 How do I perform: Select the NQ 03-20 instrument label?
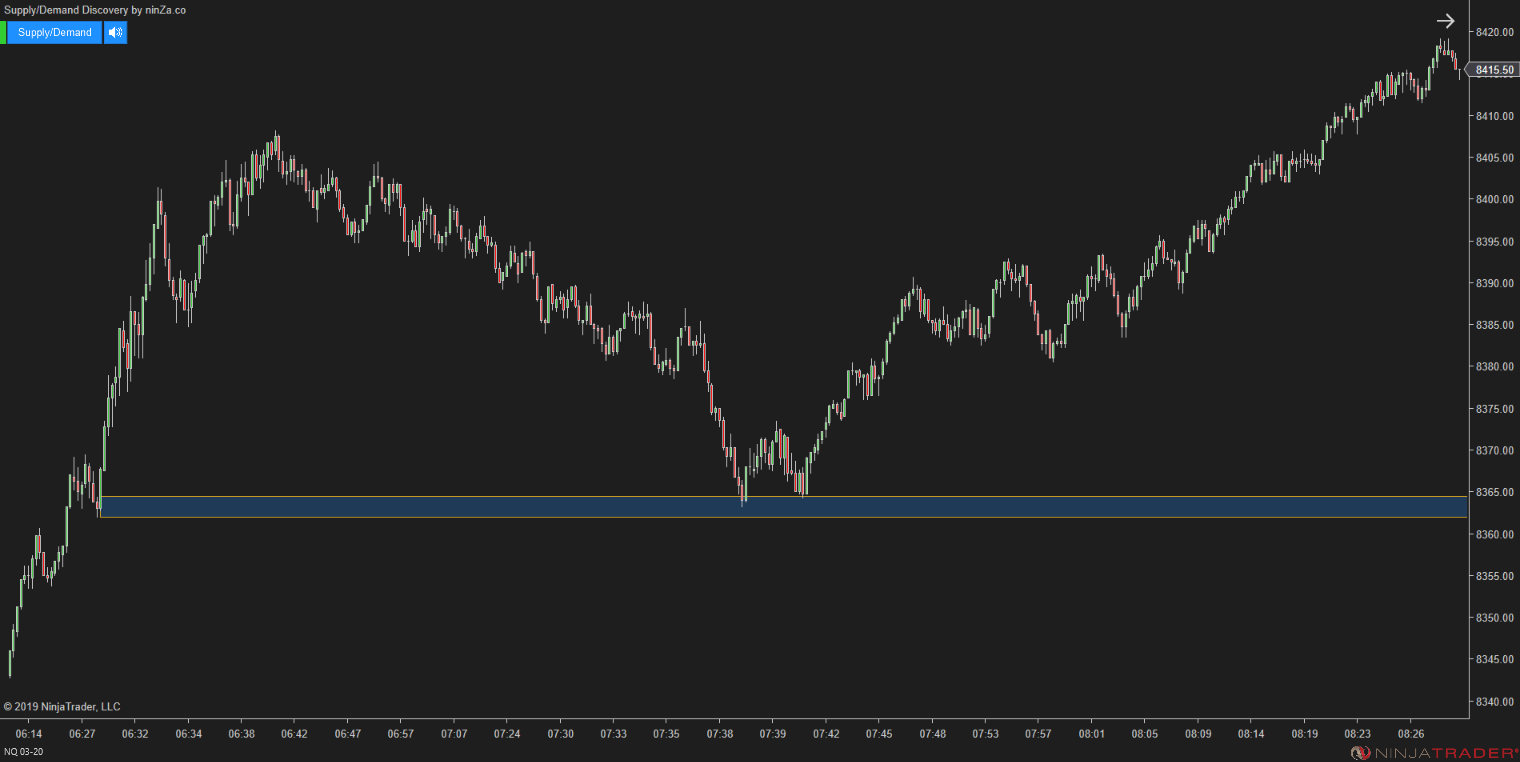24,751
